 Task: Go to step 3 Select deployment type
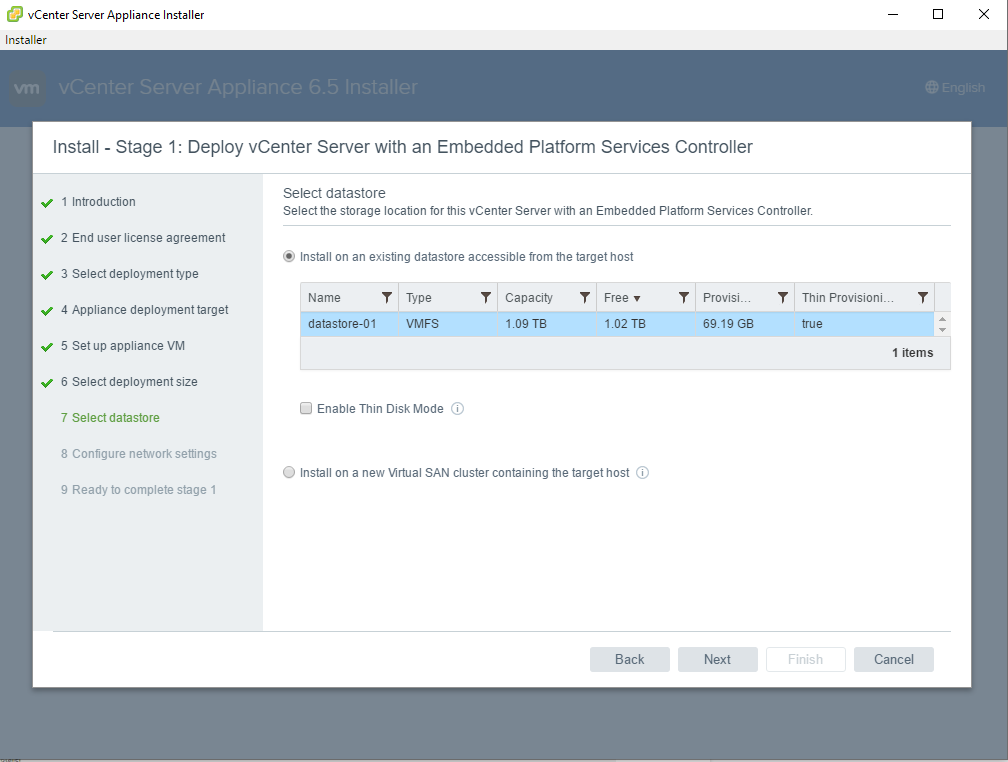[129, 274]
